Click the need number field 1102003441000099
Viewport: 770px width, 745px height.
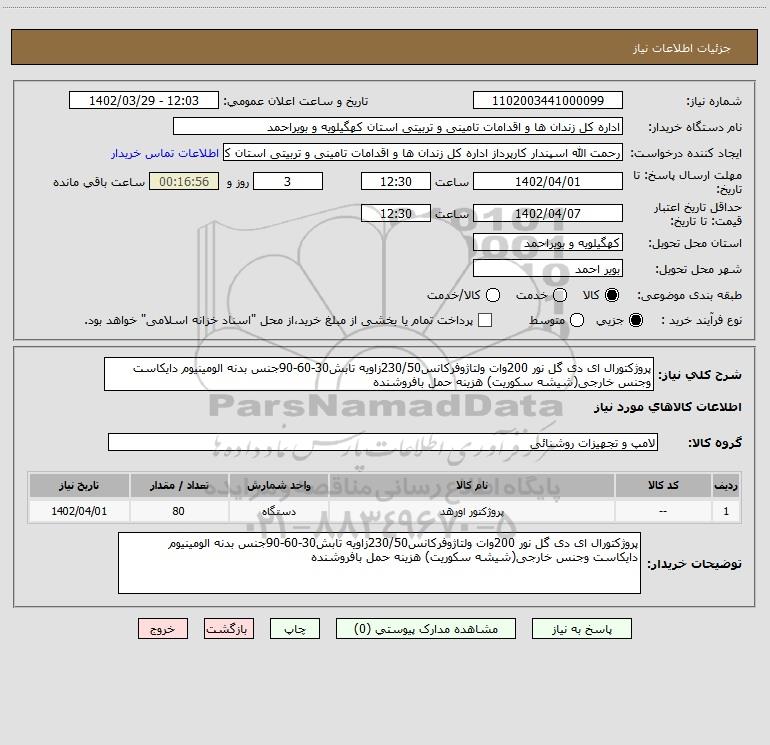coord(548,101)
